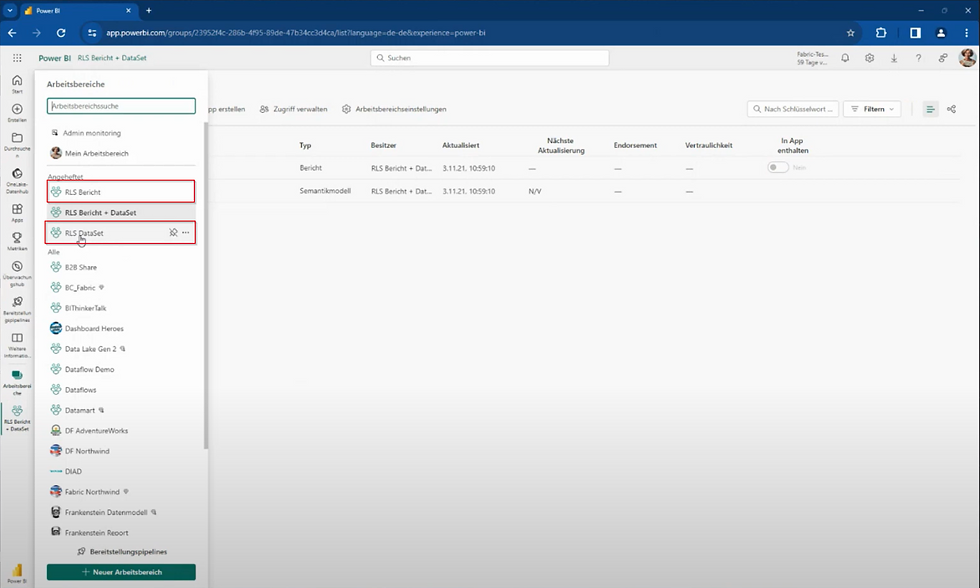Click Neuer Arbeitsbereich button
The image size is (980, 588).
point(121,572)
